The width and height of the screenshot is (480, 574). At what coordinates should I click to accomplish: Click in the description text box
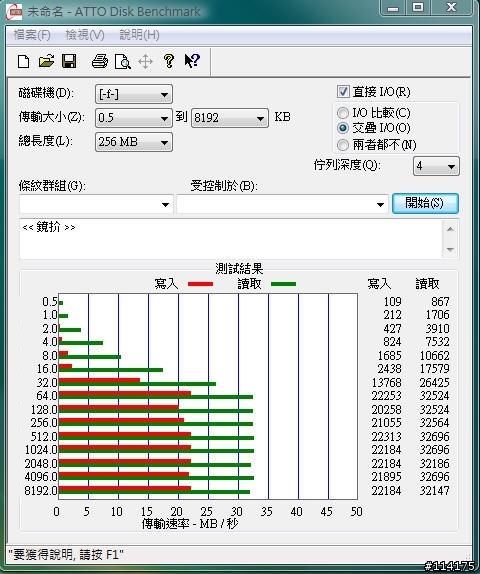231,239
